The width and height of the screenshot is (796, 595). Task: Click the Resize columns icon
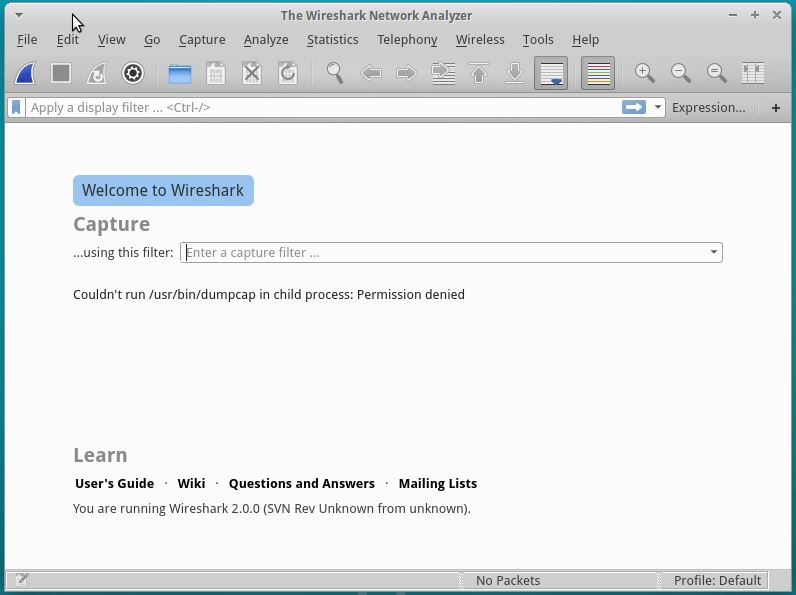click(753, 73)
